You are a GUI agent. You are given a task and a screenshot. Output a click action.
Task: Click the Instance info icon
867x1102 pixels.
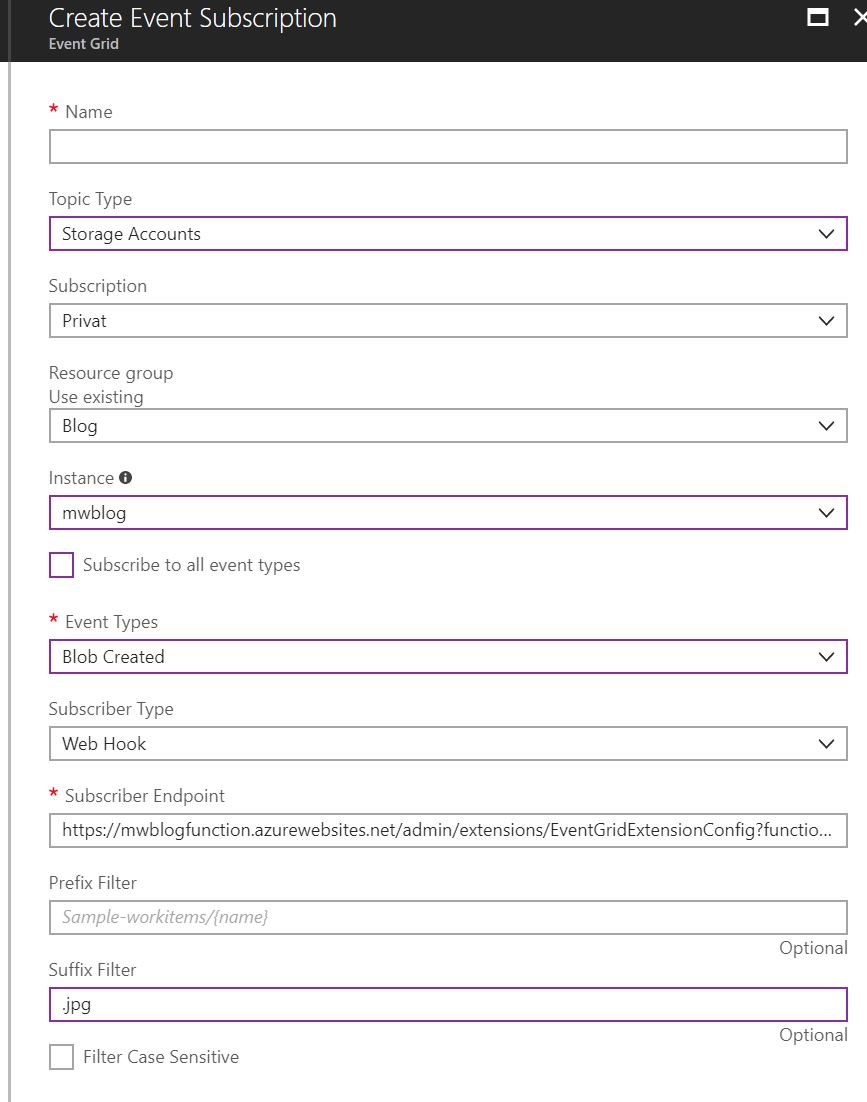pyautogui.click(x=125, y=478)
